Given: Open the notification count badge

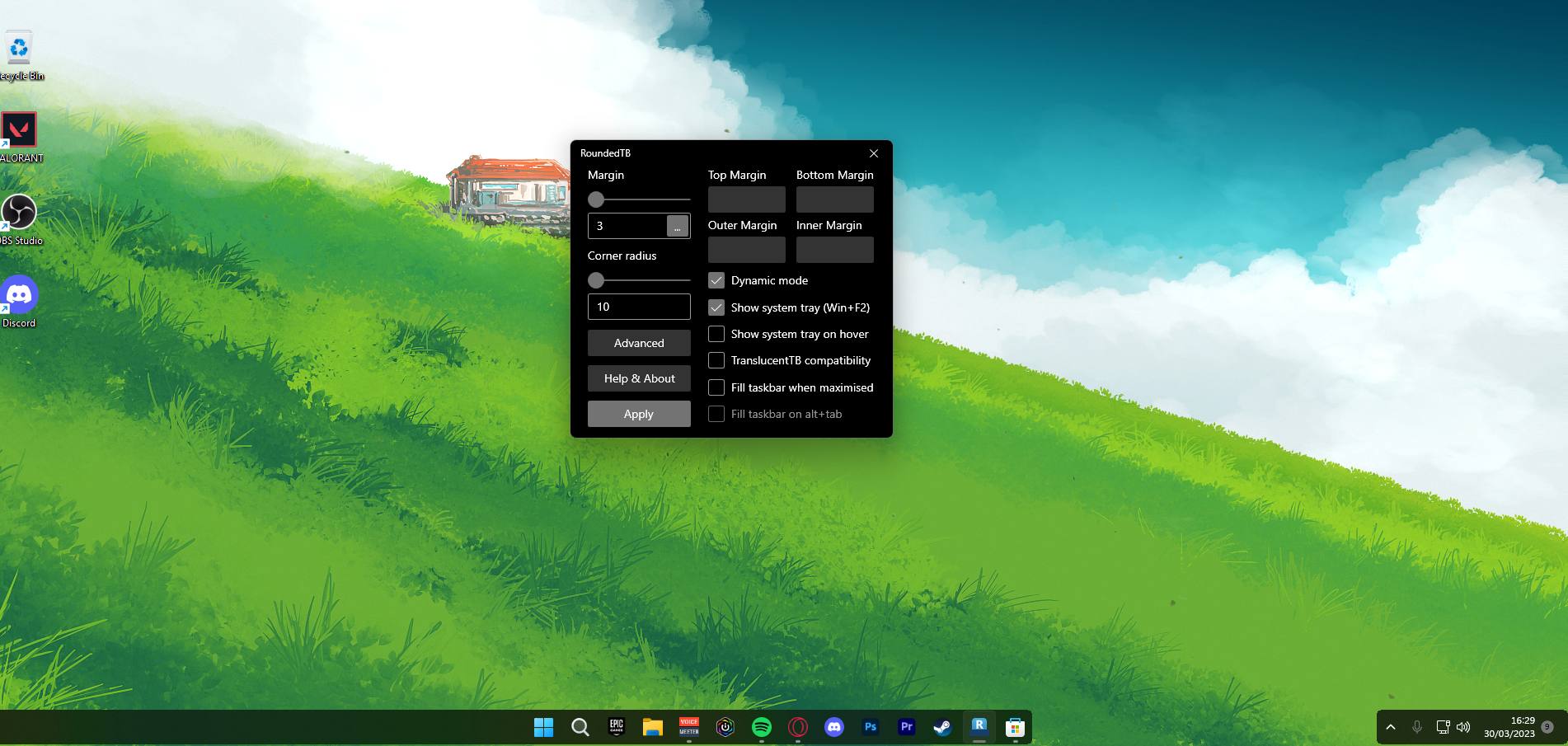Looking at the screenshot, I should (1547, 727).
